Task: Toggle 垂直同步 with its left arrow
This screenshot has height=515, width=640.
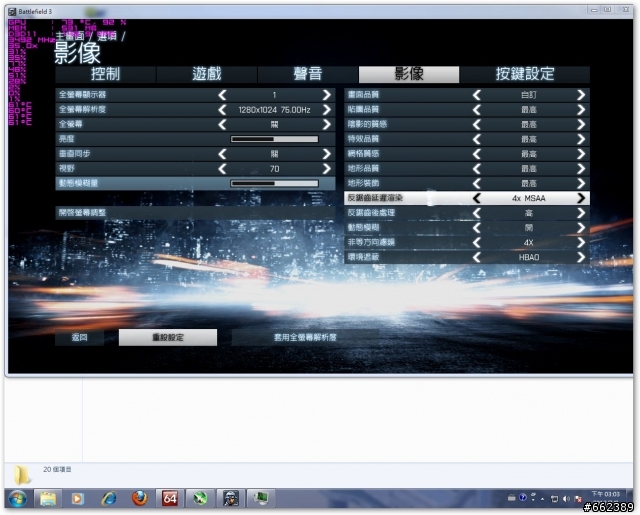Action: click(x=222, y=154)
